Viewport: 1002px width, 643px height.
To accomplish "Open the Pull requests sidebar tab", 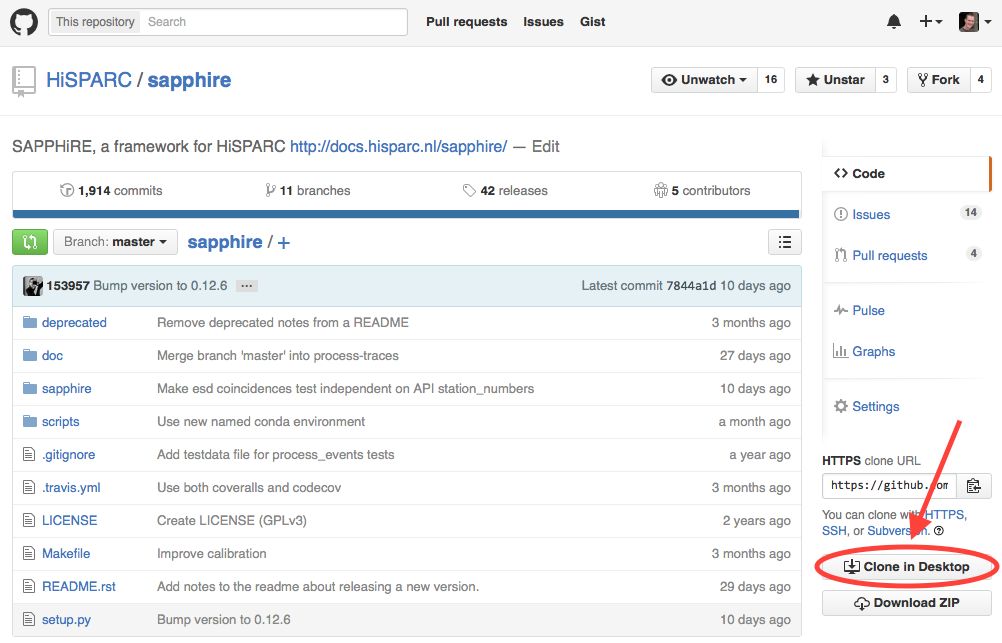I will click(x=906, y=256).
